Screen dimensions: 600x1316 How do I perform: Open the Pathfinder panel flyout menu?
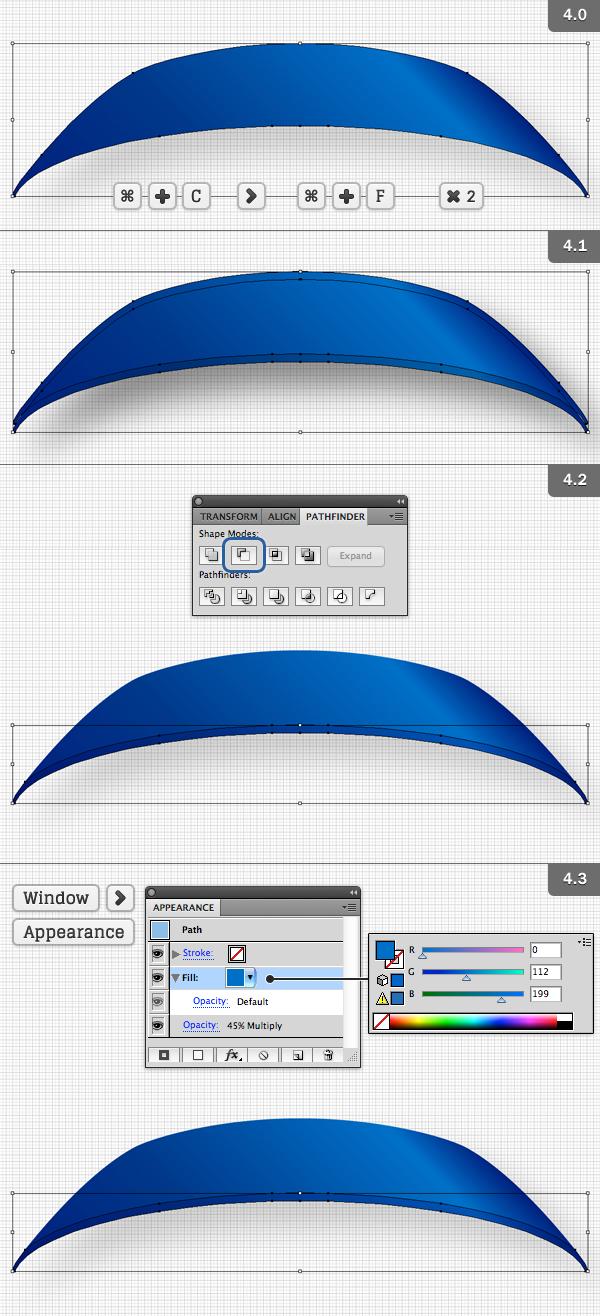tap(397, 517)
